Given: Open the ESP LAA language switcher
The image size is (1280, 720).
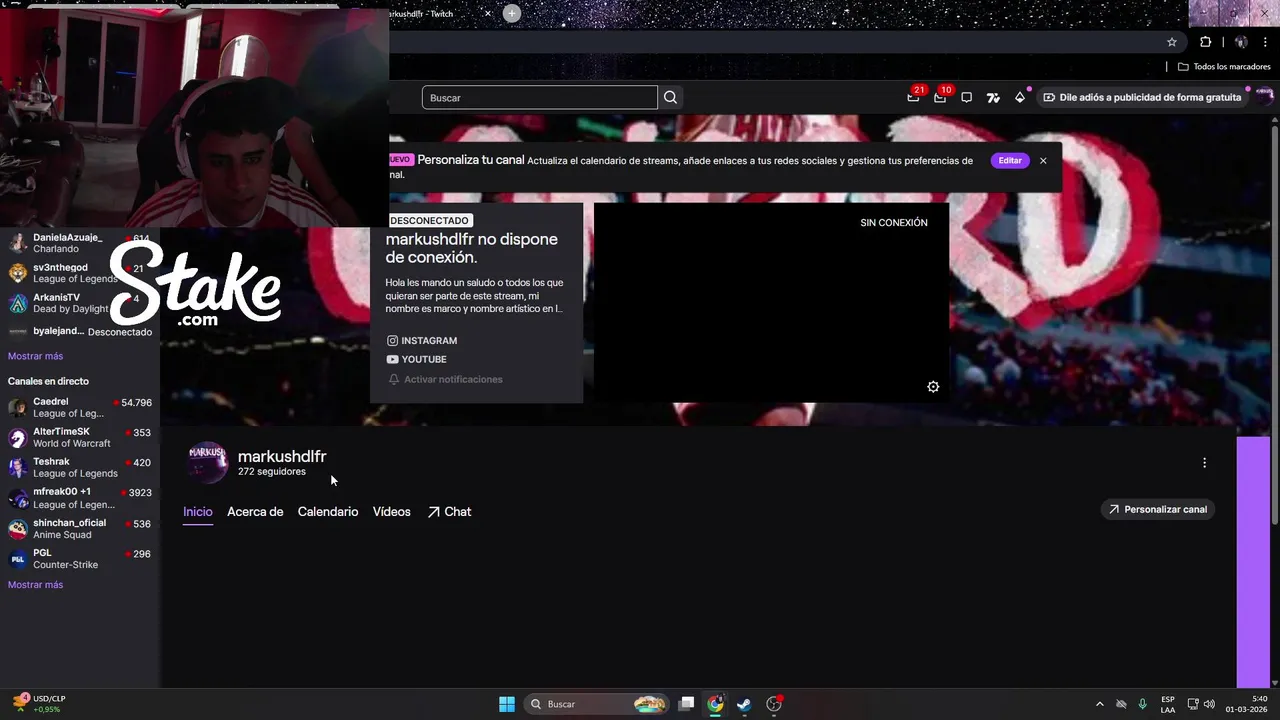Looking at the screenshot, I should tap(1168, 704).
